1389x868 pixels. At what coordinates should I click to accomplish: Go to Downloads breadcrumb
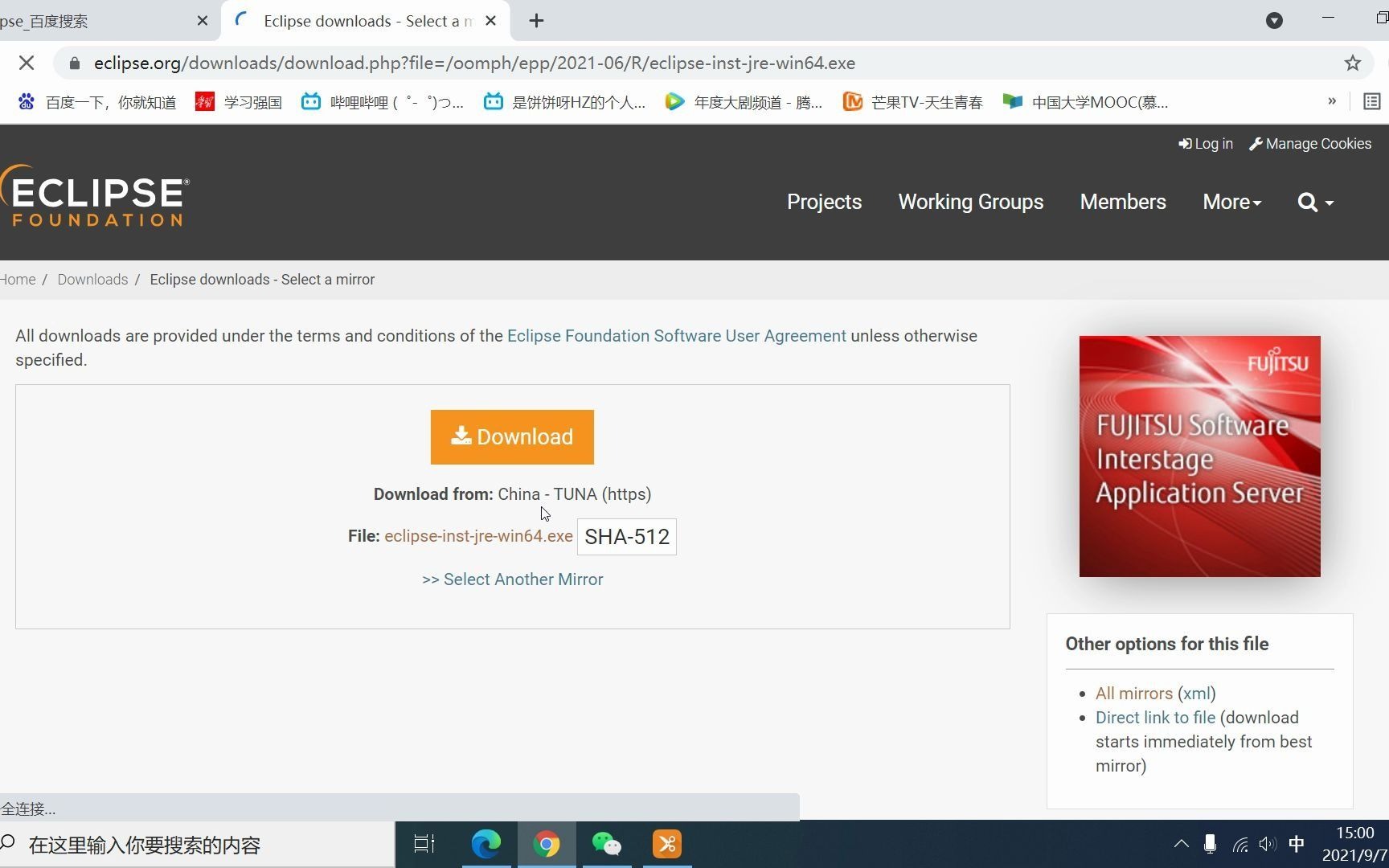92,280
